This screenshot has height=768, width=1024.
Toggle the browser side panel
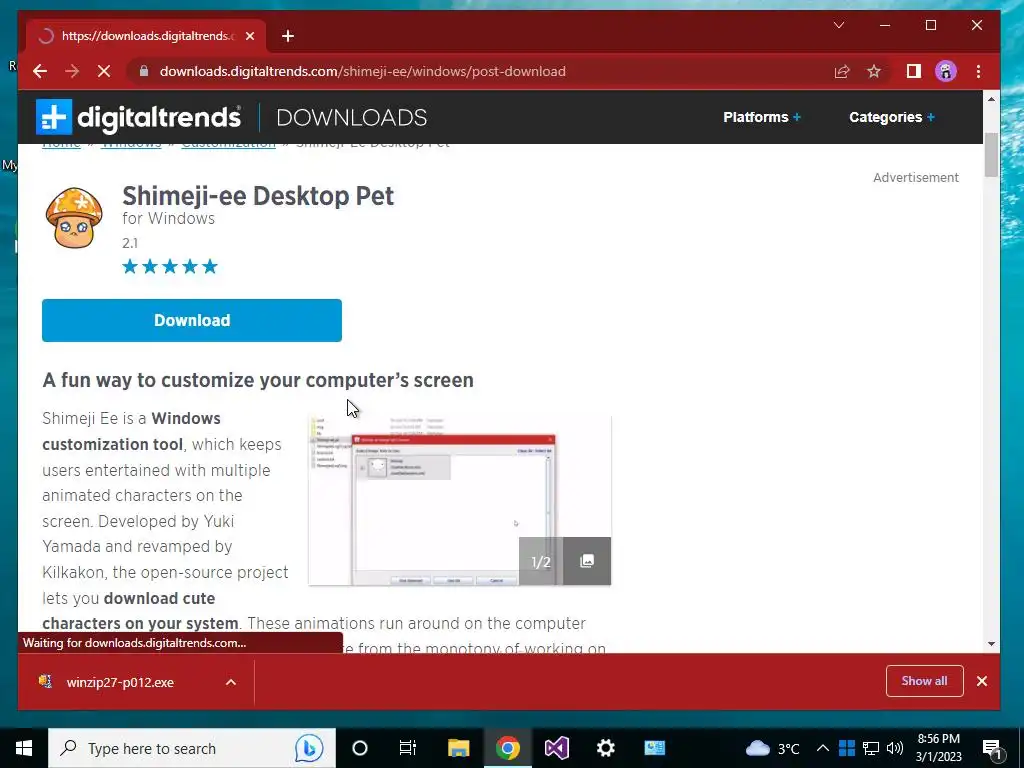914,71
